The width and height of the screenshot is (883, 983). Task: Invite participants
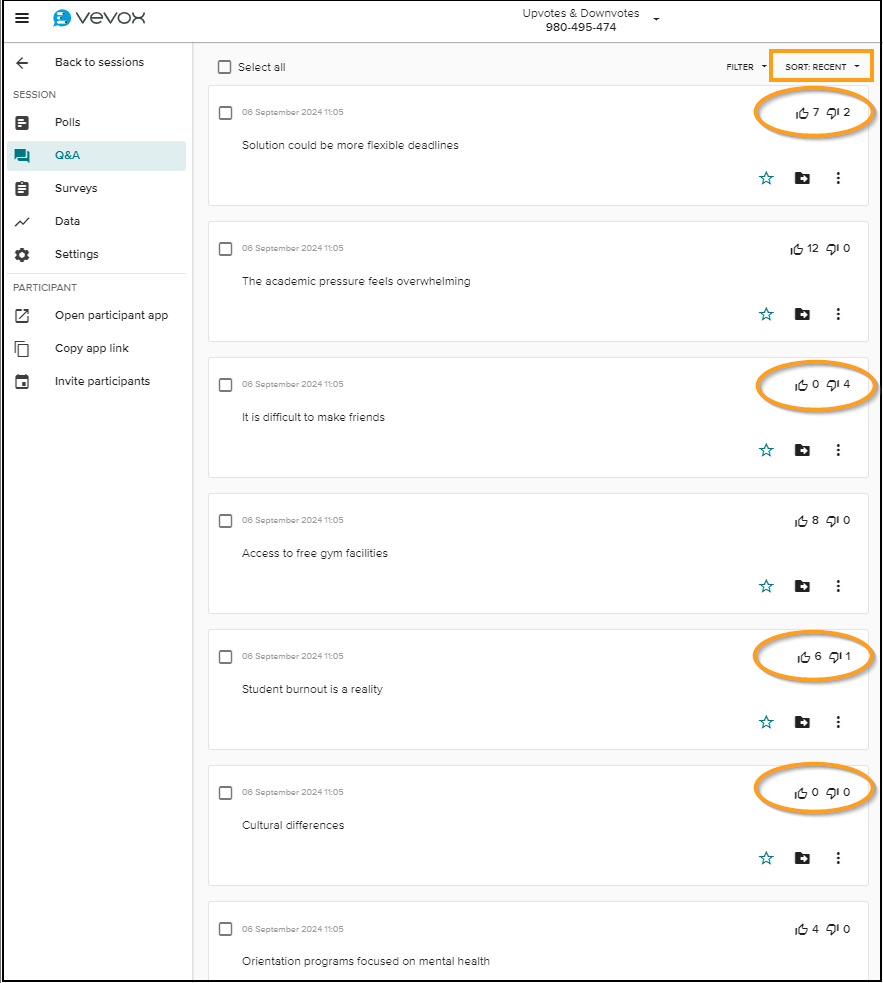pyautogui.click(x=97, y=382)
